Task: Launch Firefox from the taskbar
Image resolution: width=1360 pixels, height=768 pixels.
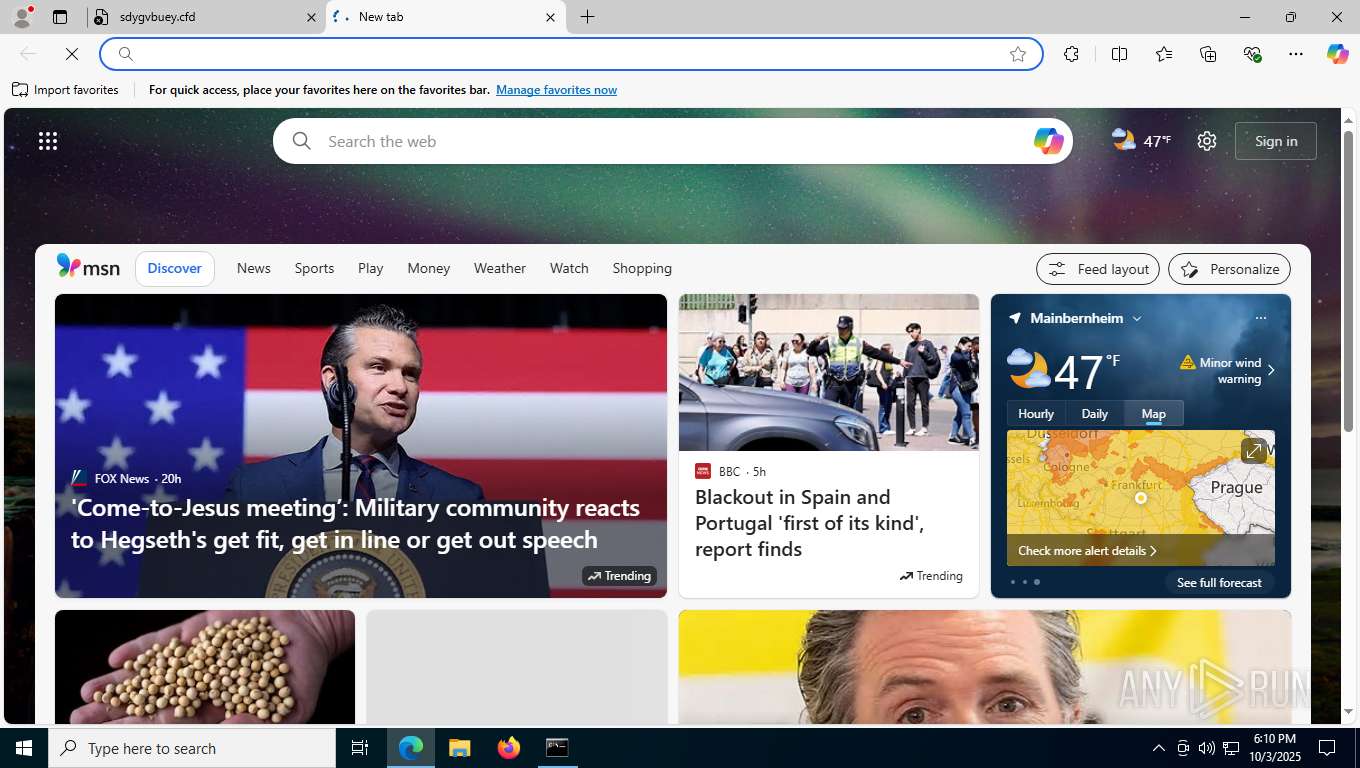Action: (509, 748)
